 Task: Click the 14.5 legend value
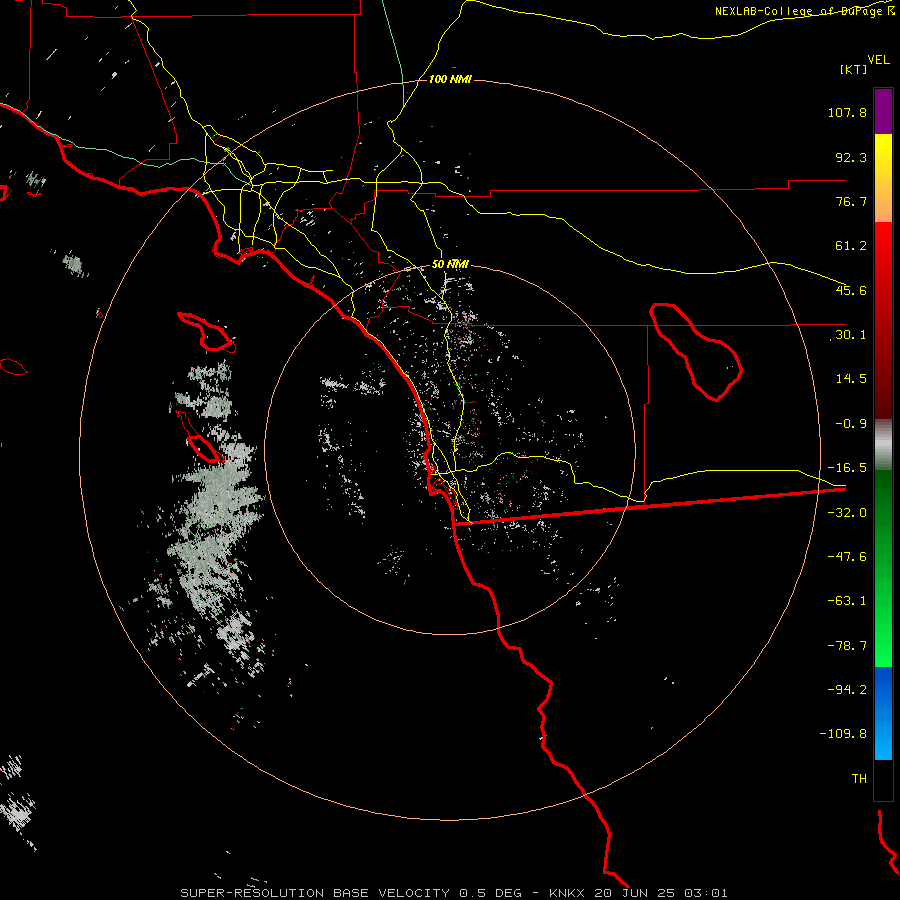pyautogui.click(x=851, y=379)
